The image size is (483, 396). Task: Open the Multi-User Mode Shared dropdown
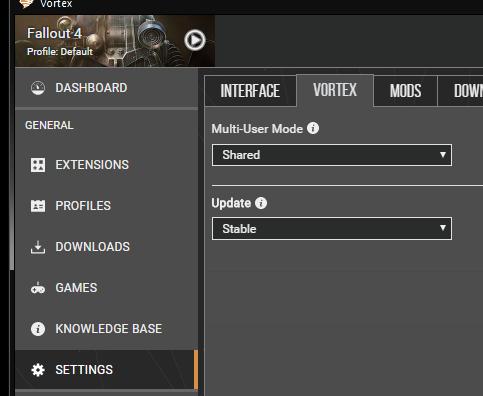click(332, 155)
